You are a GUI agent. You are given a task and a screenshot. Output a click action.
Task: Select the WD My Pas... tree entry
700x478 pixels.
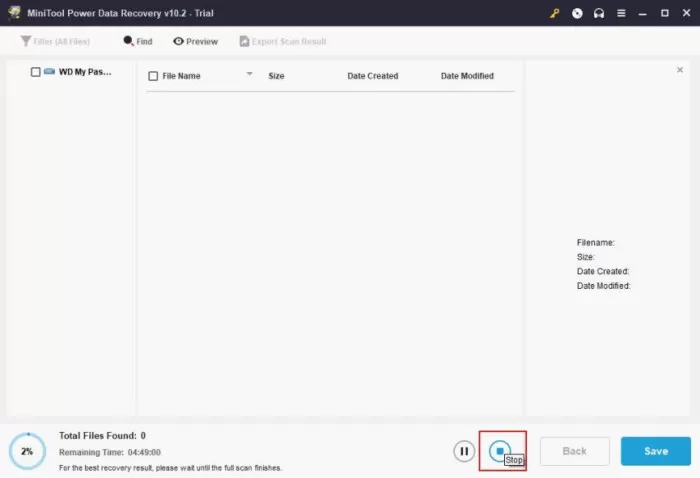[85, 72]
